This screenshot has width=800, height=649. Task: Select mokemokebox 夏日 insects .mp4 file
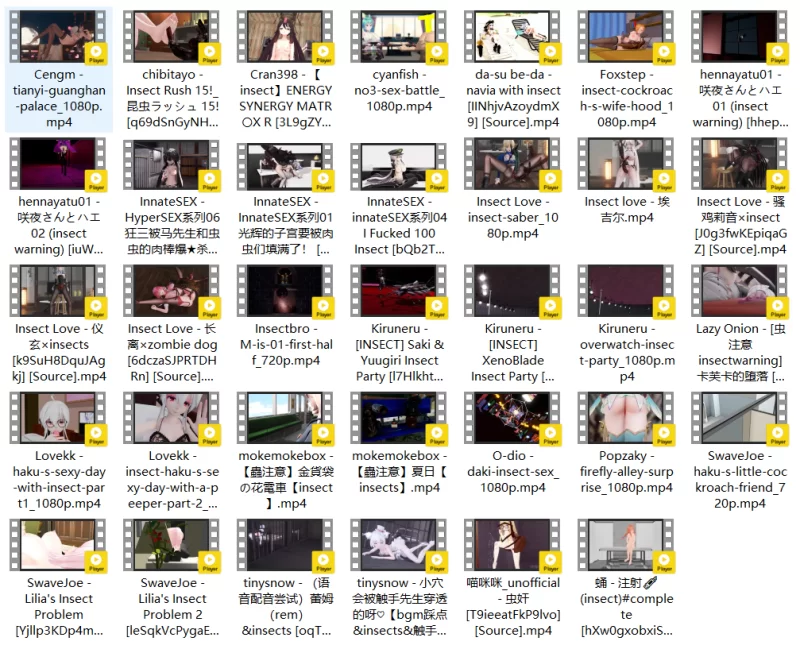point(399,443)
